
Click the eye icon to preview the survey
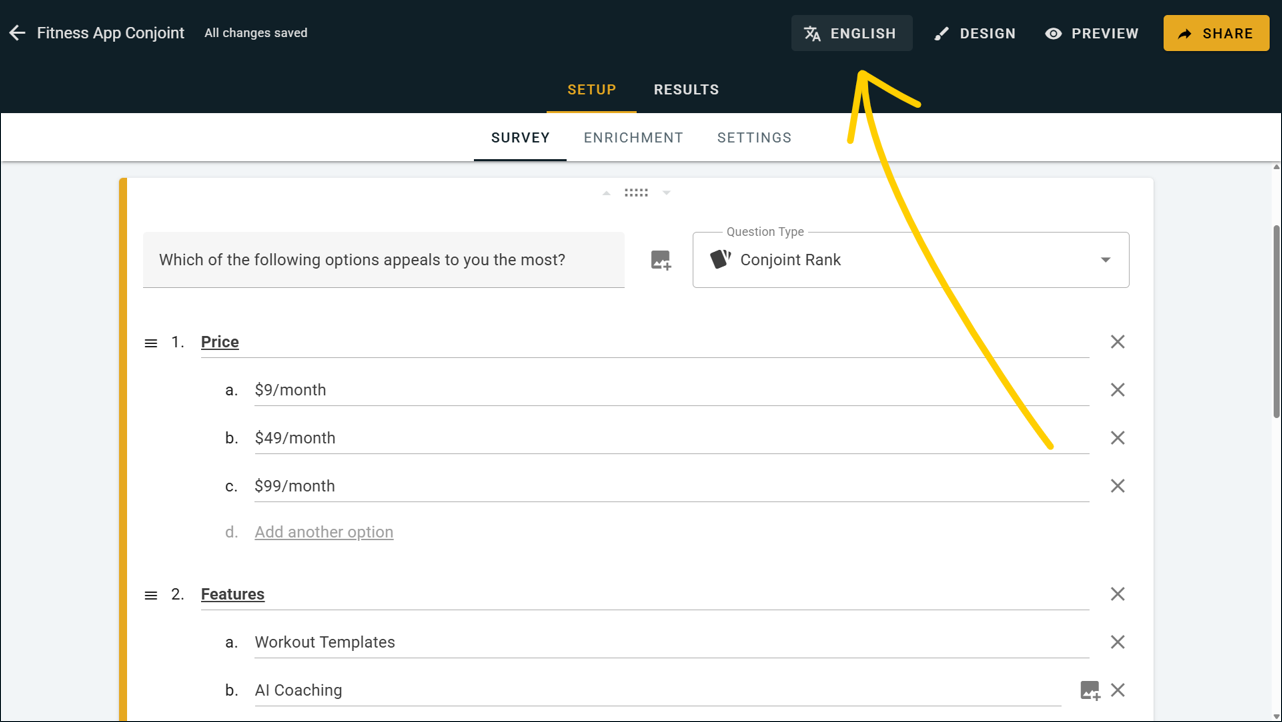pyautogui.click(x=1052, y=33)
